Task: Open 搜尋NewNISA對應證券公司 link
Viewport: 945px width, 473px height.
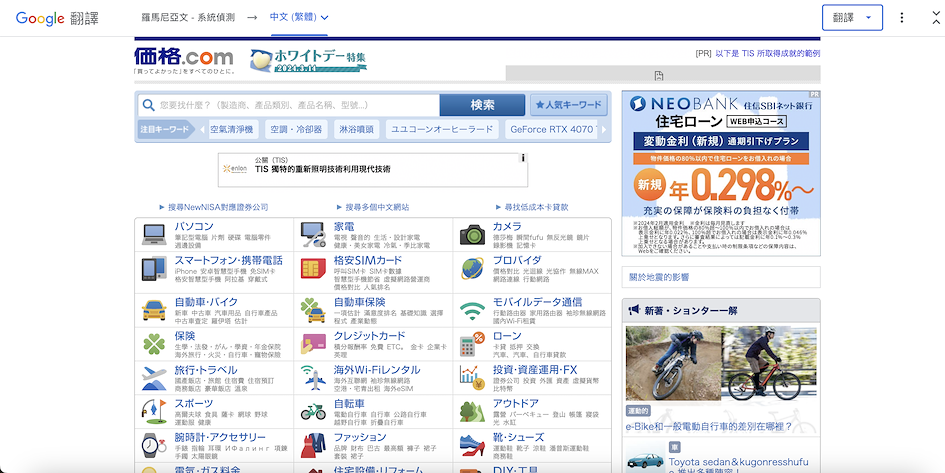Action: click(x=218, y=207)
